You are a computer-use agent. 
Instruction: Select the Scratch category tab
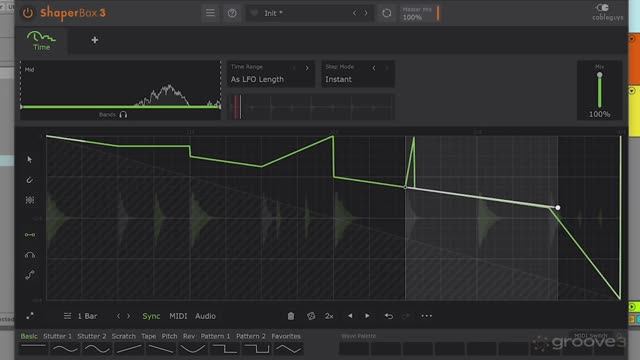pos(124,336)
